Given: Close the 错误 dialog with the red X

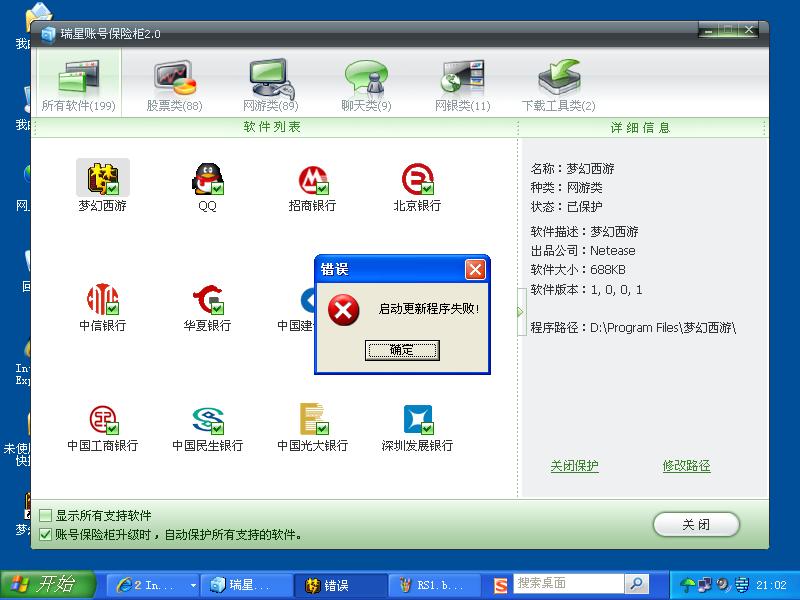Looking at the screenshot, I should [475, 269].
